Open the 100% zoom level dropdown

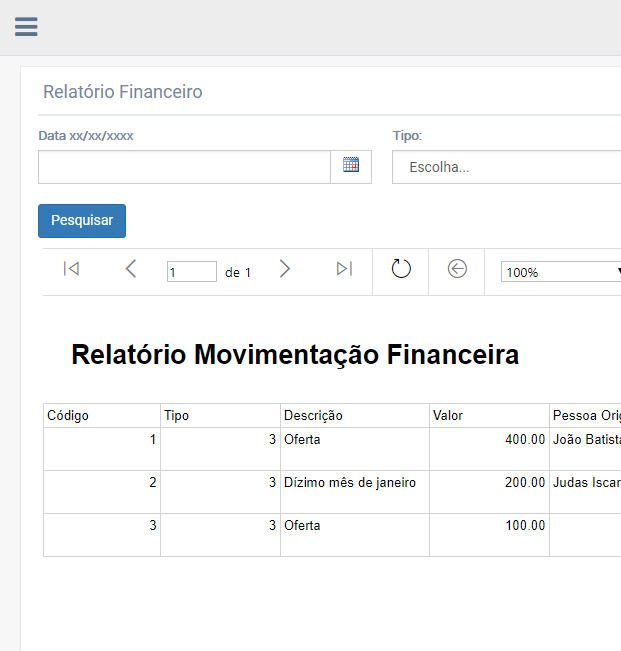click(562, 272)
